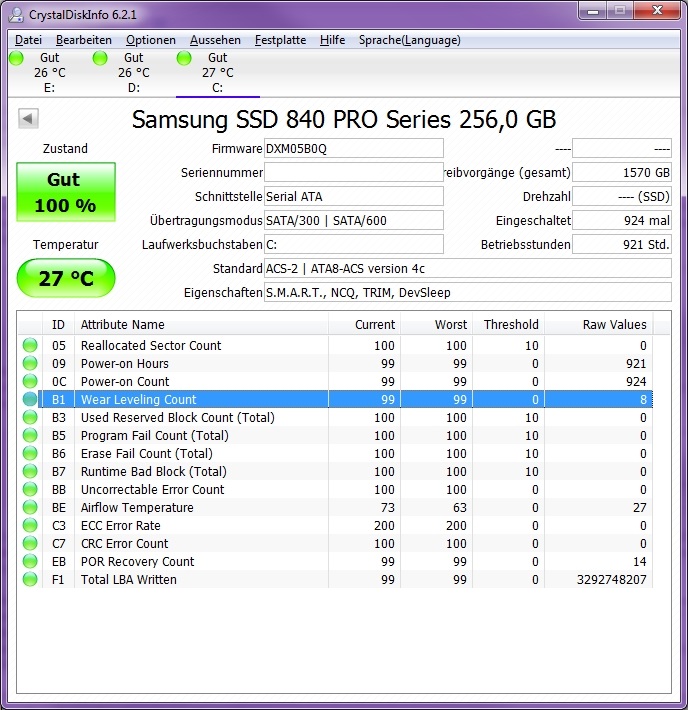The height and width of the screenshot is (710, 688).
Task: Click the Attribute Name column header
Action: coord(202,325)
